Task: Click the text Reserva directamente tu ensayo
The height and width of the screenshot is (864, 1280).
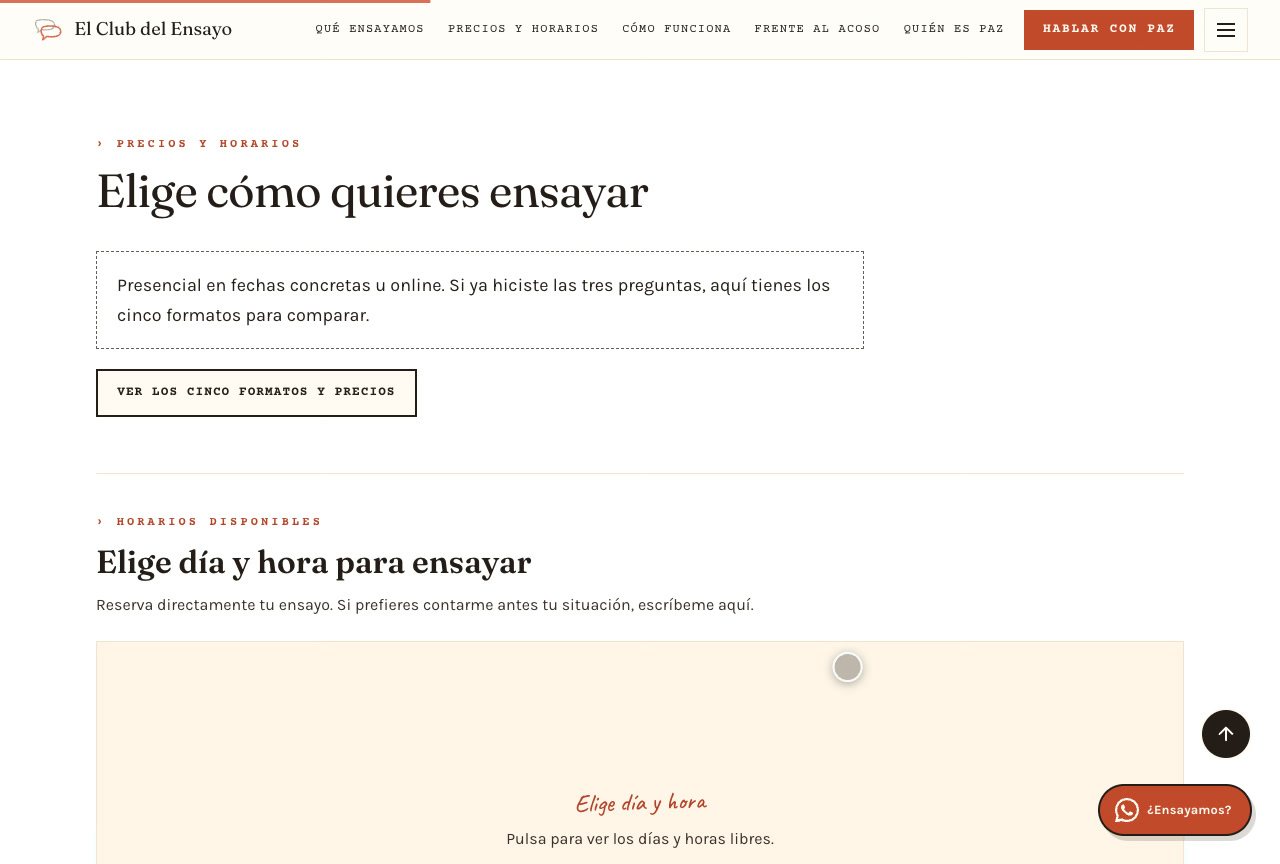Action: [214, 605]
